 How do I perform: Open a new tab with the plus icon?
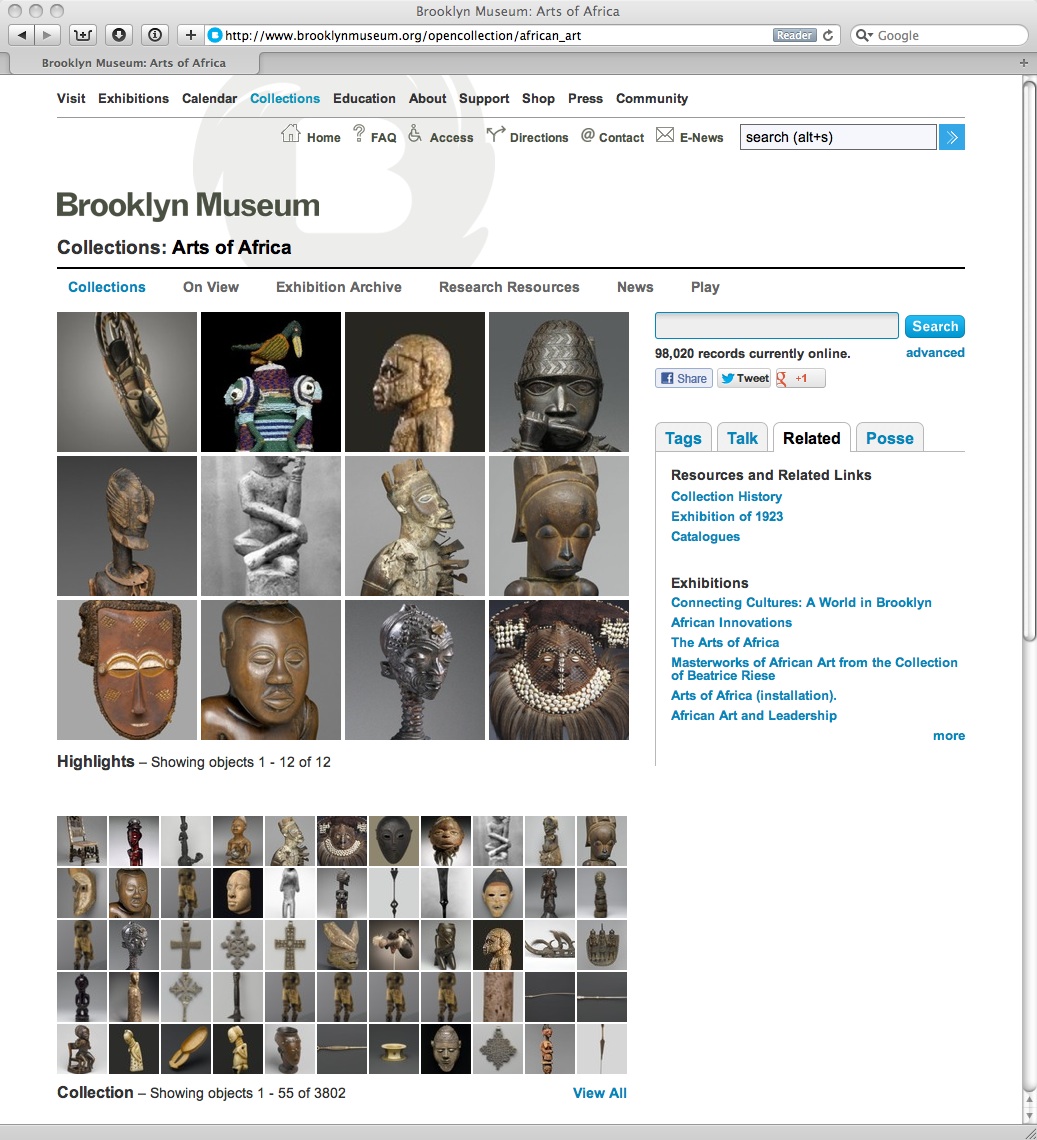(x=1024, y=63)
